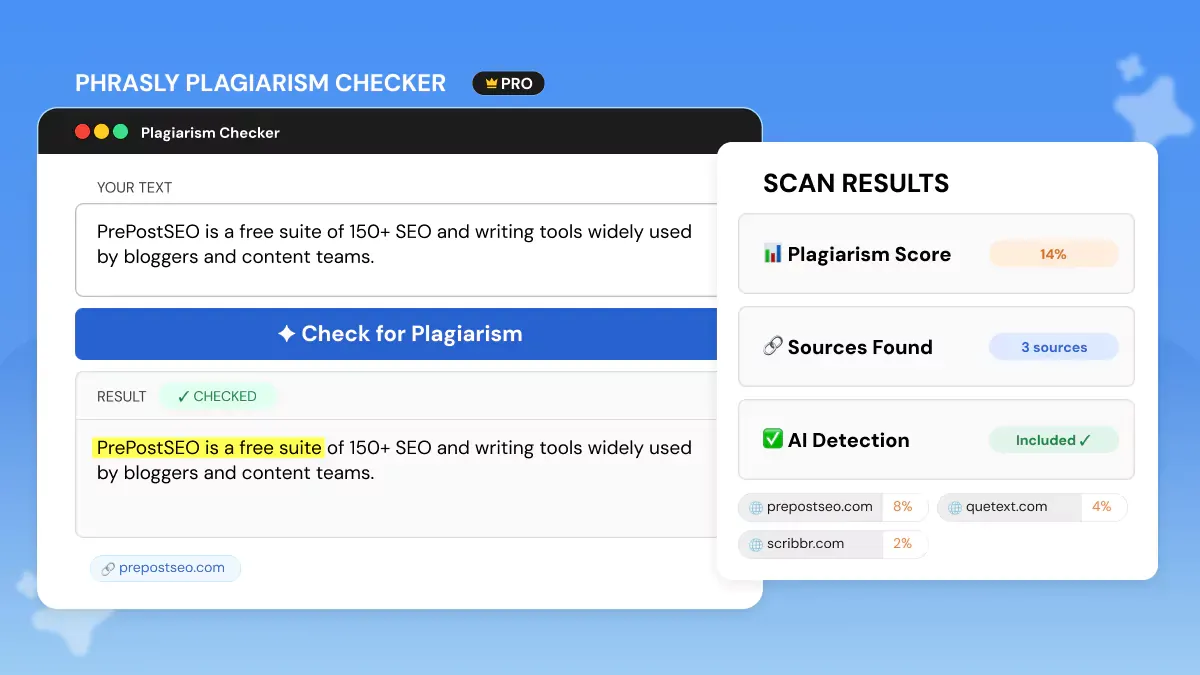Click the Plagiarism Score label
1200x675 pixels.
869,254
